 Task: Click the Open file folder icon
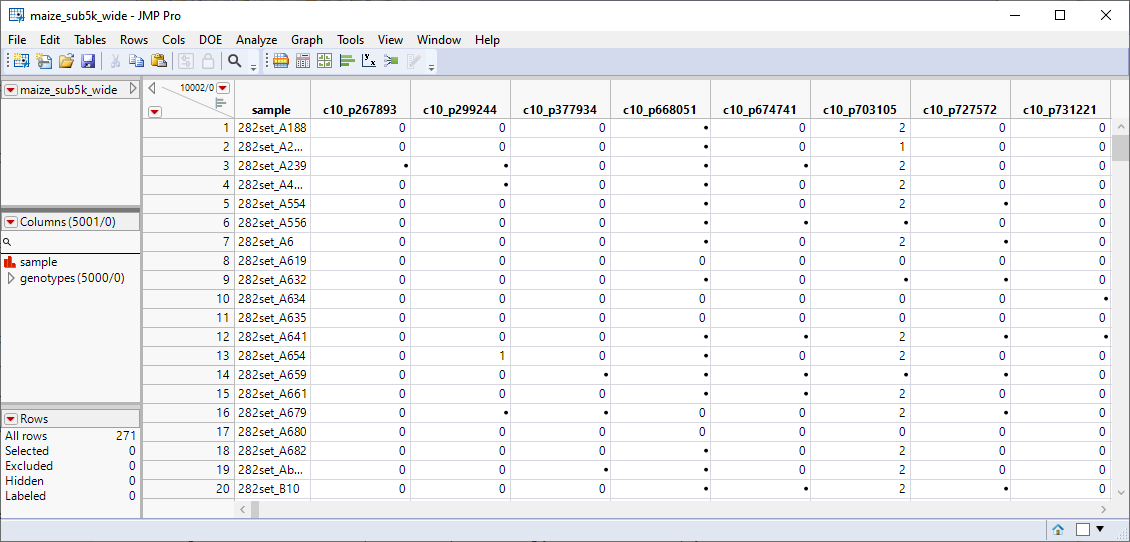pos(66,61)
